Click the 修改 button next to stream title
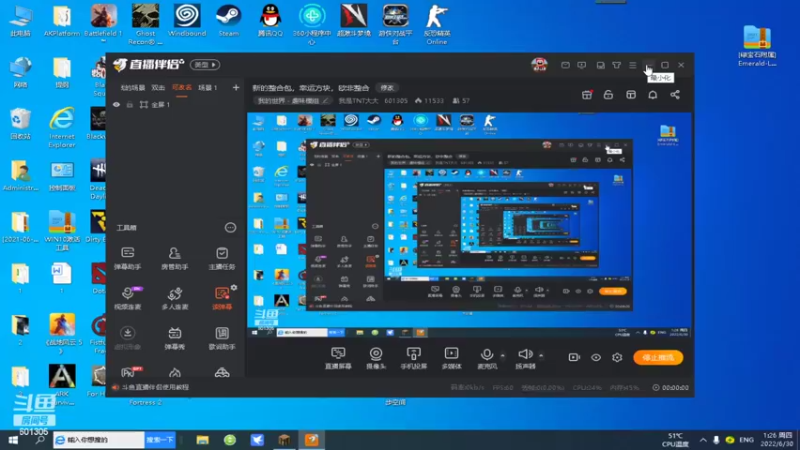Viewport: 800px width, 450px height. (x=387, y=88)
